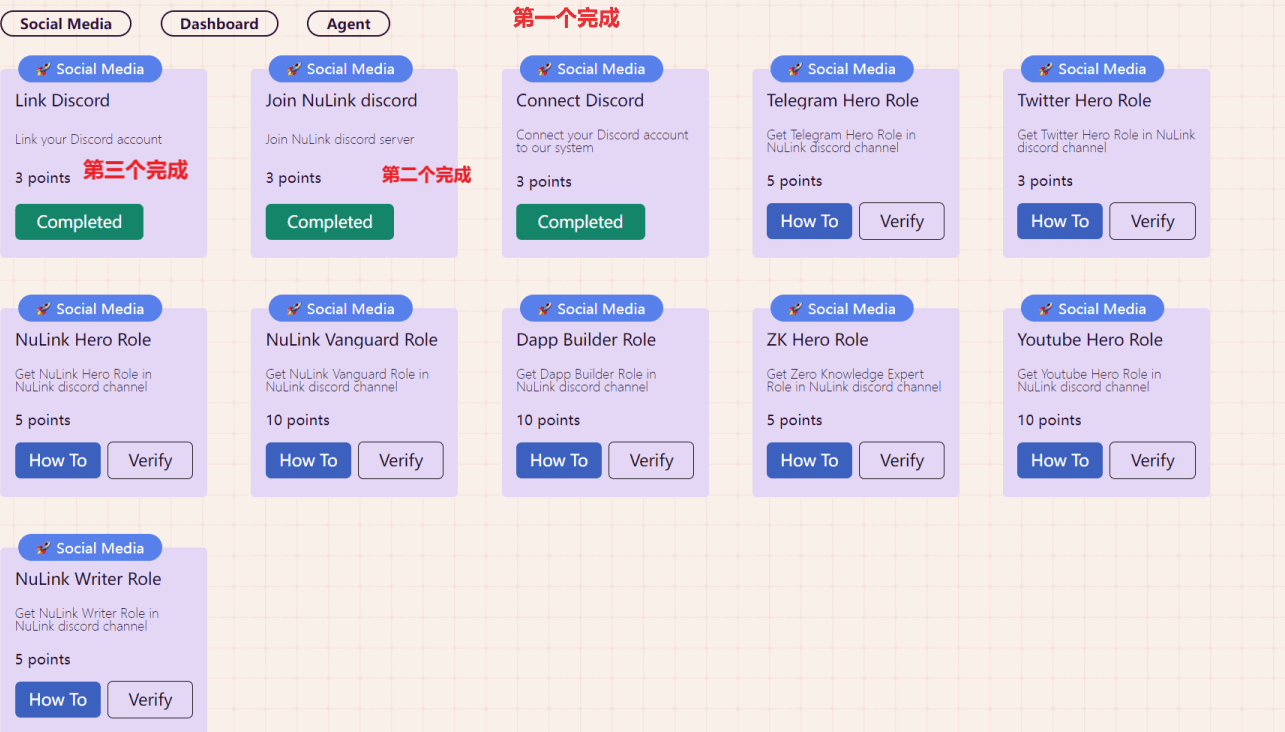
Task: Click the NuLink Hero Role title
Action: pyautogui.click(x=83, y=340)
